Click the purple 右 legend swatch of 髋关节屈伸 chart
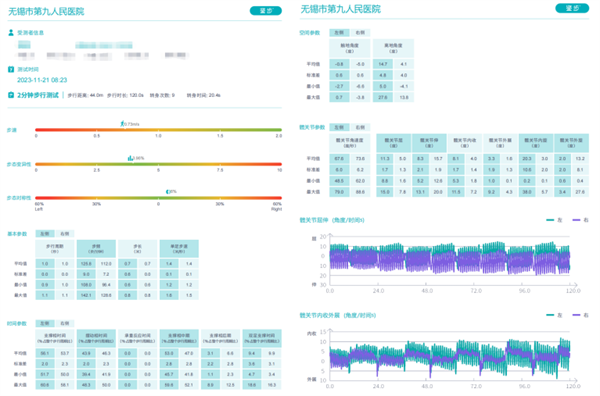This screenshot has width=600, height=396. pos(576,220)
